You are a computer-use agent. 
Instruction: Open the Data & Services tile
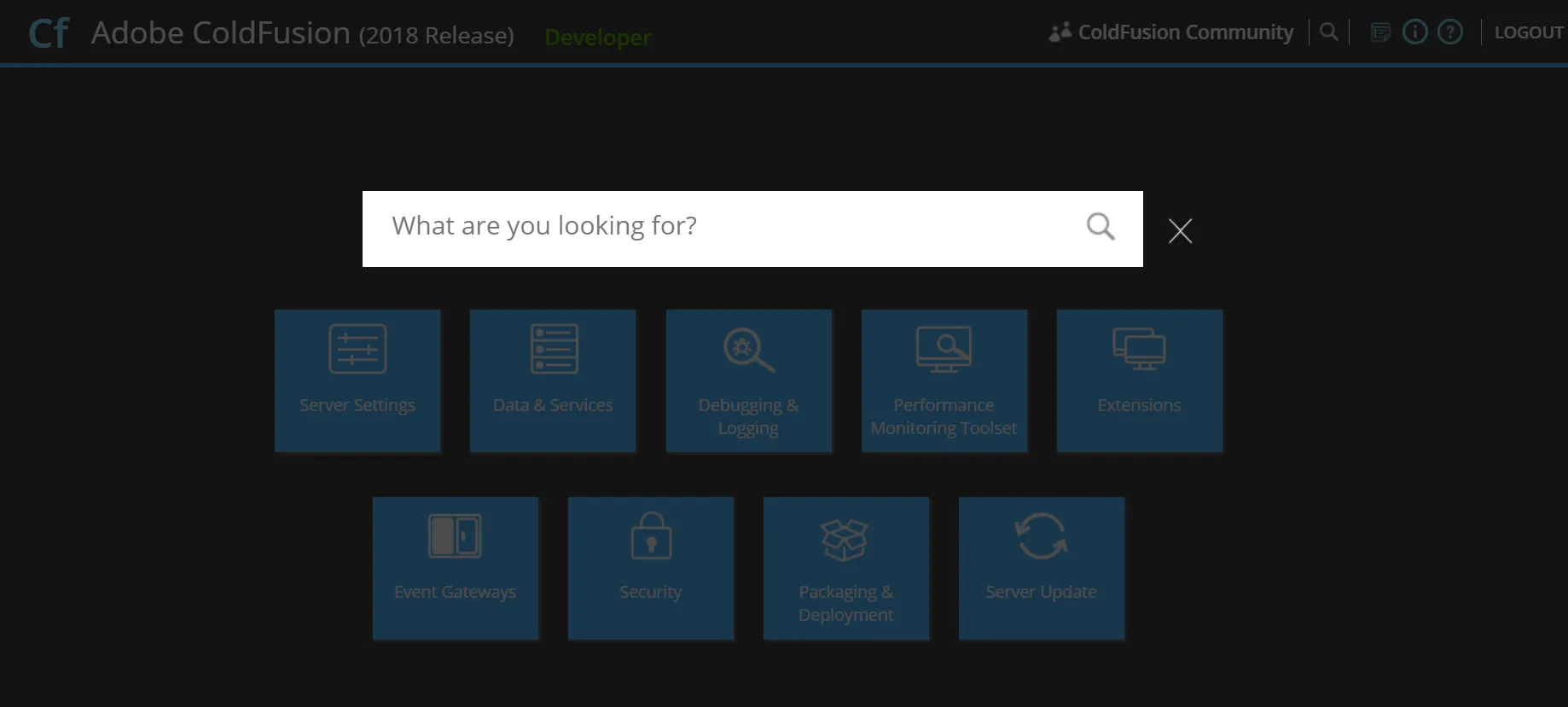coord(553,380)
